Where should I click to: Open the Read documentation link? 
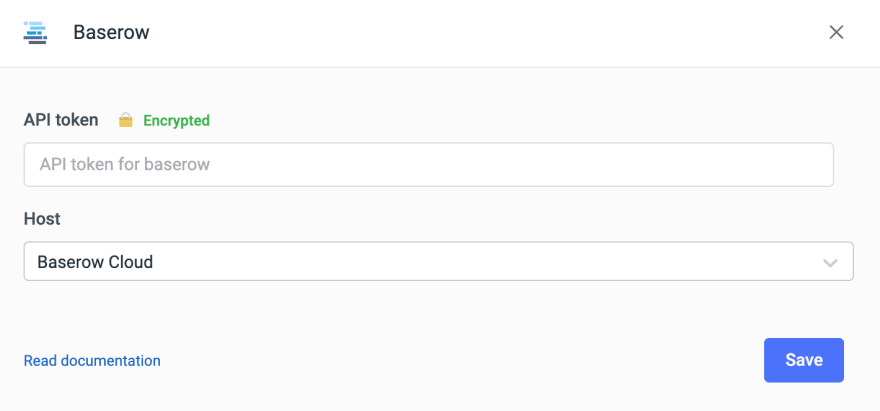click(x=92, y=360)
